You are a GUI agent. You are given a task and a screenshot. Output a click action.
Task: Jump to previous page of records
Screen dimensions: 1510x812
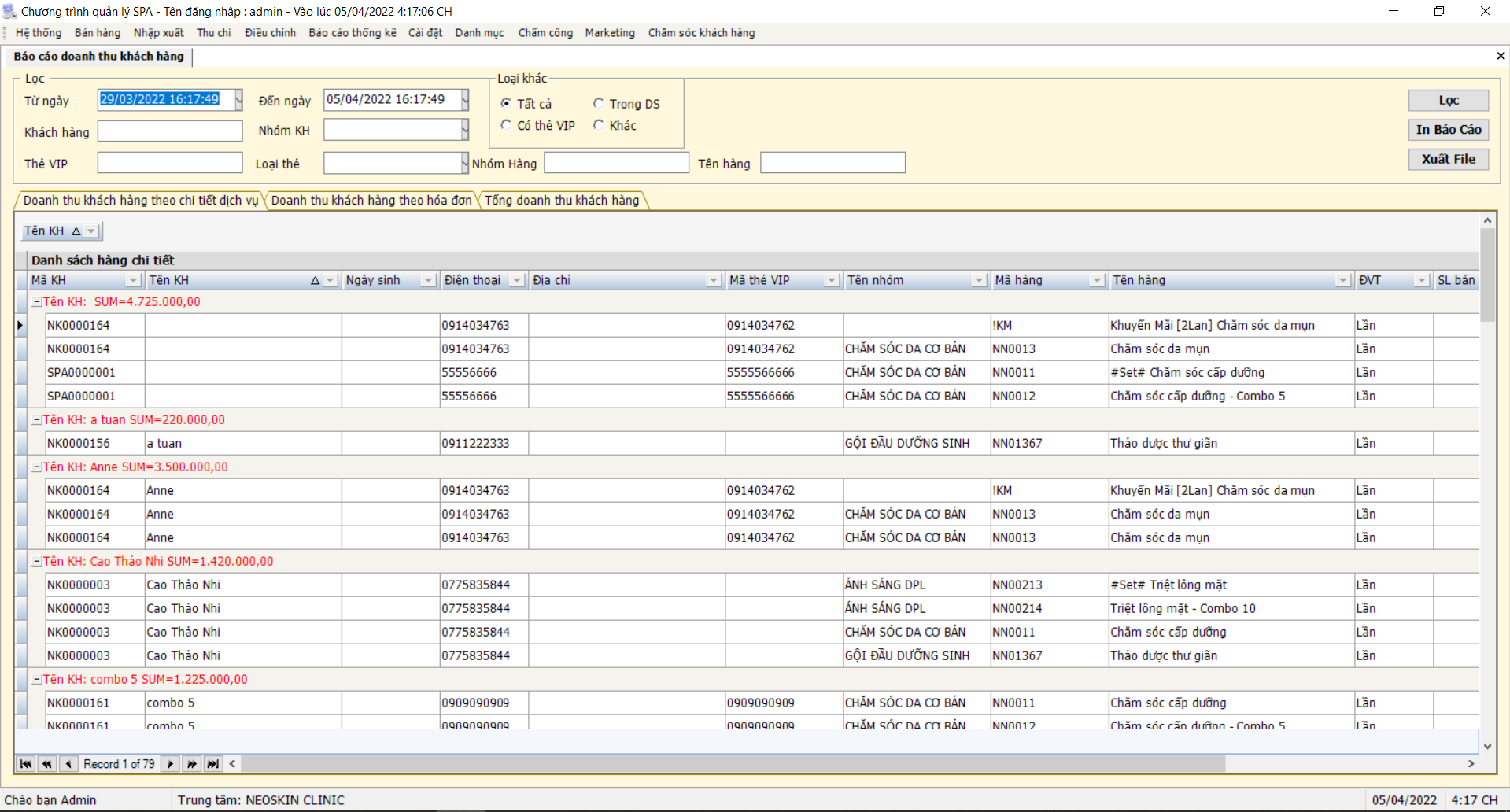(47, 764)
